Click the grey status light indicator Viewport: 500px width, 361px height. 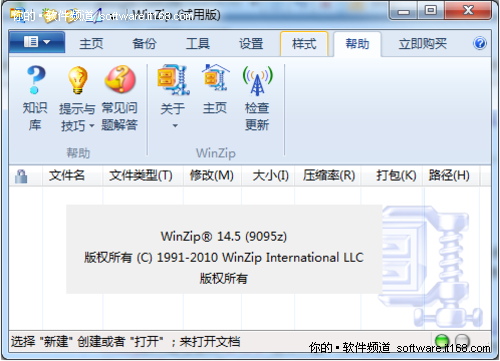462,341
